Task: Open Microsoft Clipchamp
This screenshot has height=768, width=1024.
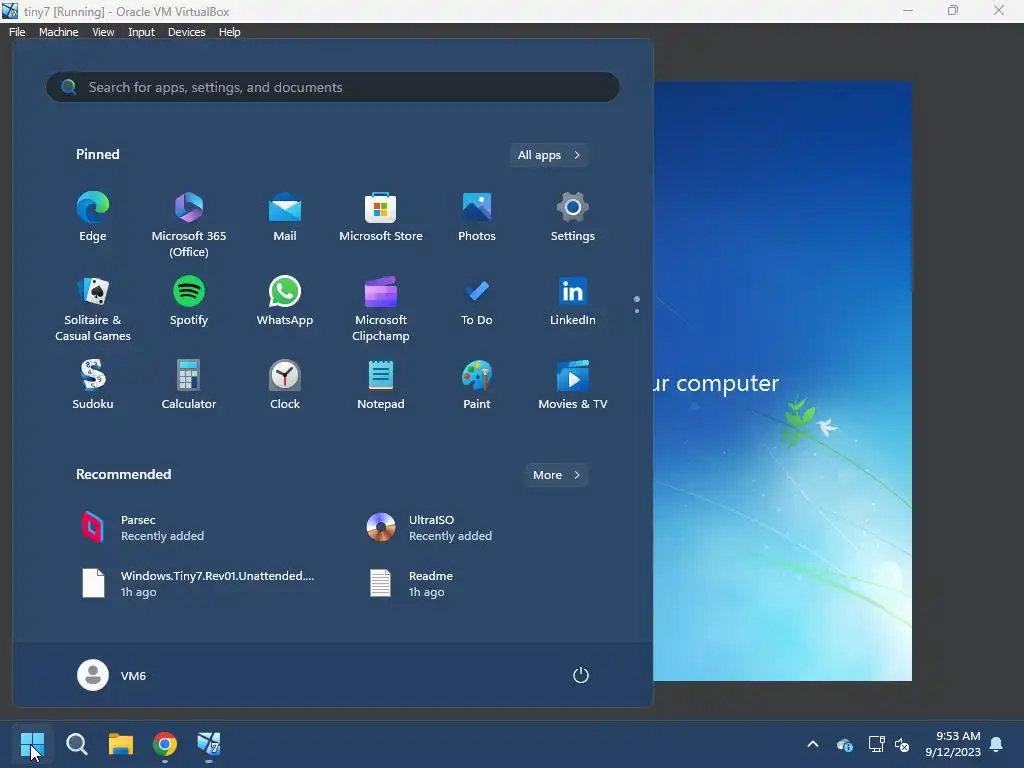Action: [381, 308]
